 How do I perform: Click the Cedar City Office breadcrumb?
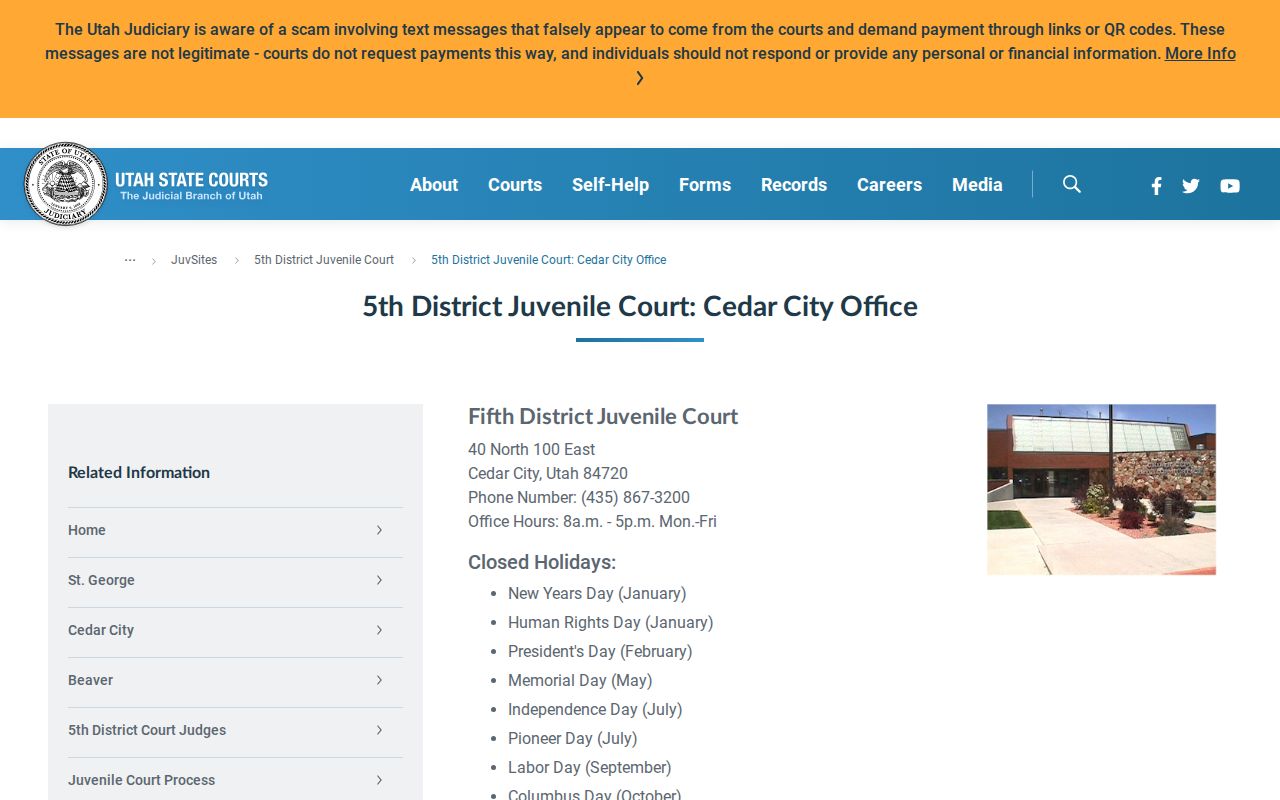(x=548, y=260)
